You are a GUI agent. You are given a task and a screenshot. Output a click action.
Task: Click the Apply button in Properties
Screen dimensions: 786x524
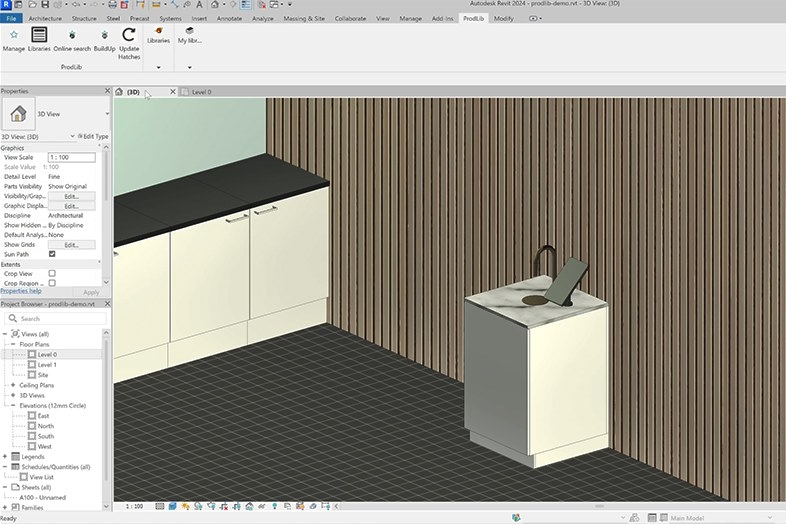click(91, 292)
